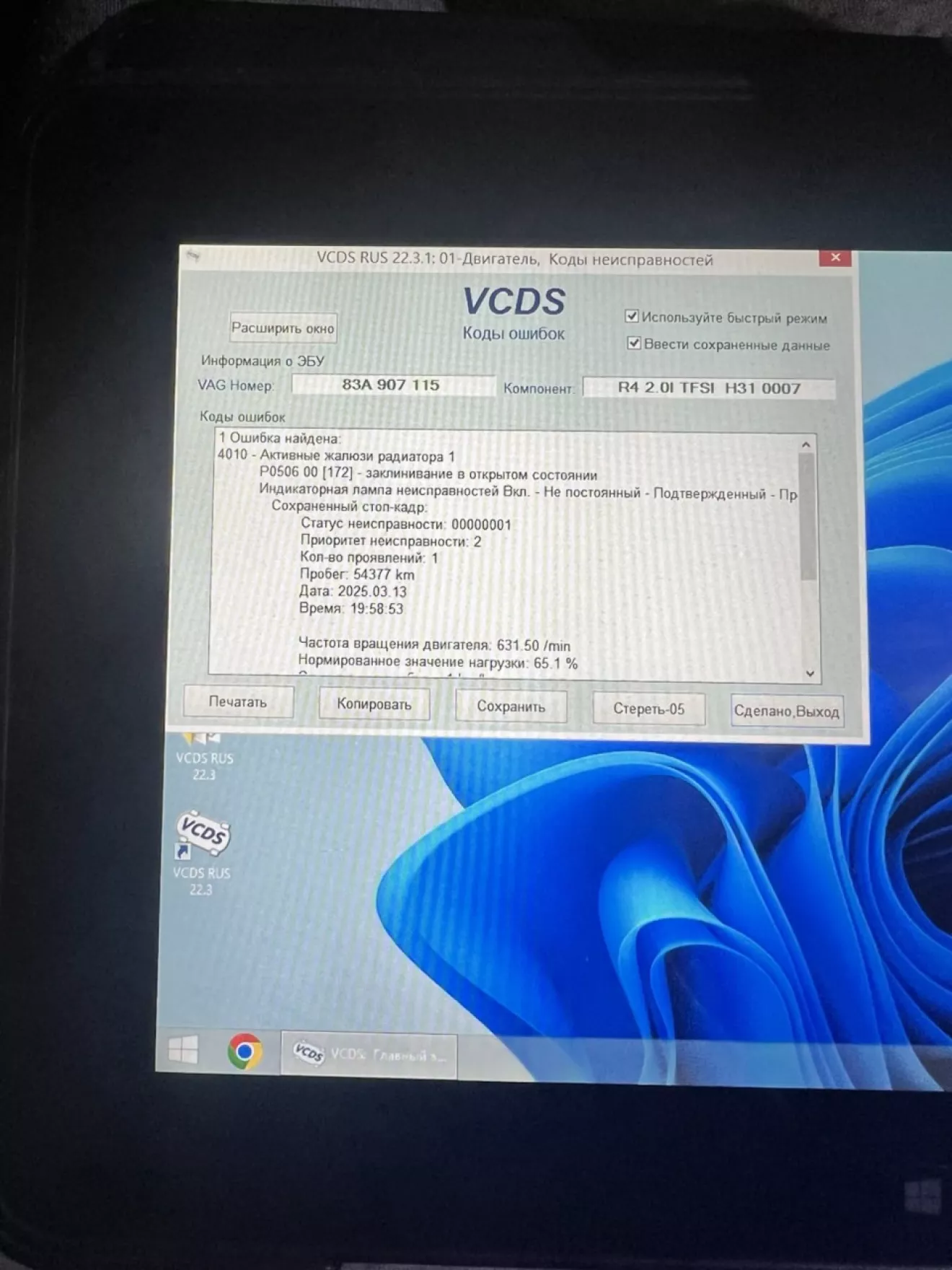Image resolution: width=952 pixels, height=1270 pixels.
Task: Select the P0506 00 [172] fault line
Action: [x=428, y=474]
